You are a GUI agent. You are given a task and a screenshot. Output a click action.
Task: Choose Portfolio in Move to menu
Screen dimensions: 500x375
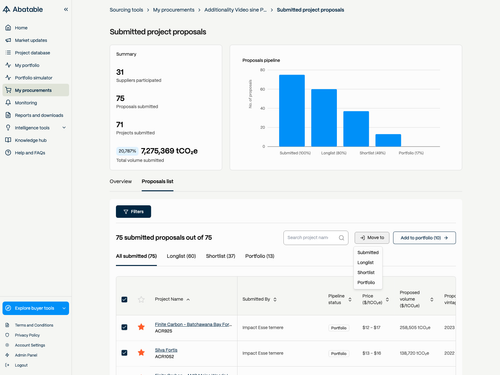pos(368,282)
